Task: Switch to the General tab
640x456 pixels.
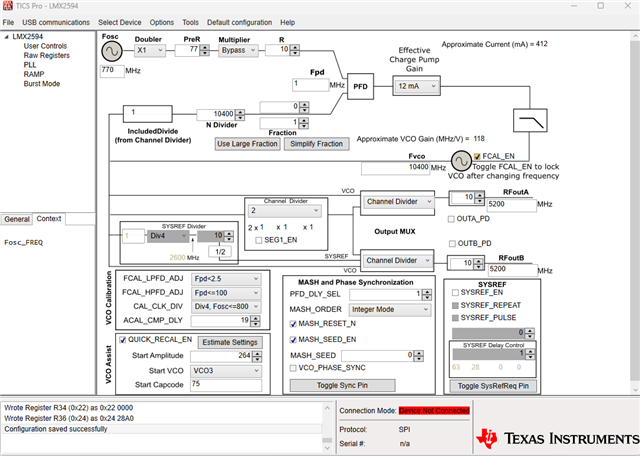Action: 17,219
